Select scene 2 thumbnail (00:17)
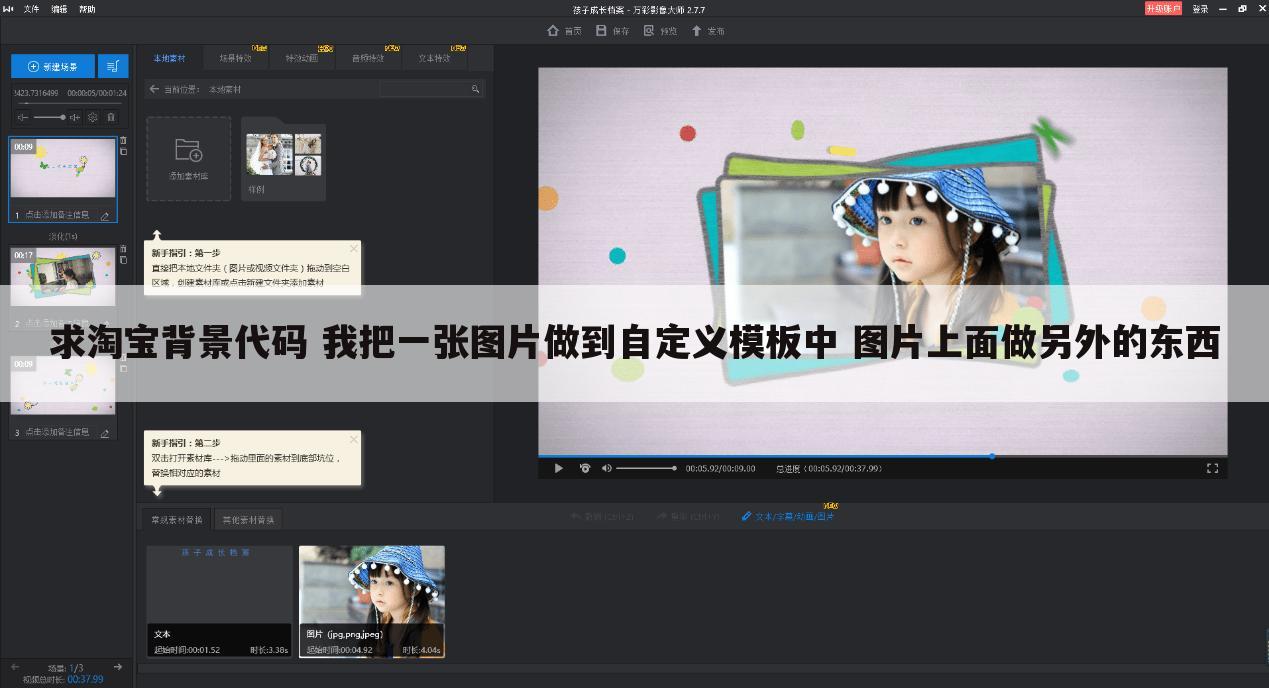Screen dimensions: 1269x688 pyautogui.click(x=63, y=277)
